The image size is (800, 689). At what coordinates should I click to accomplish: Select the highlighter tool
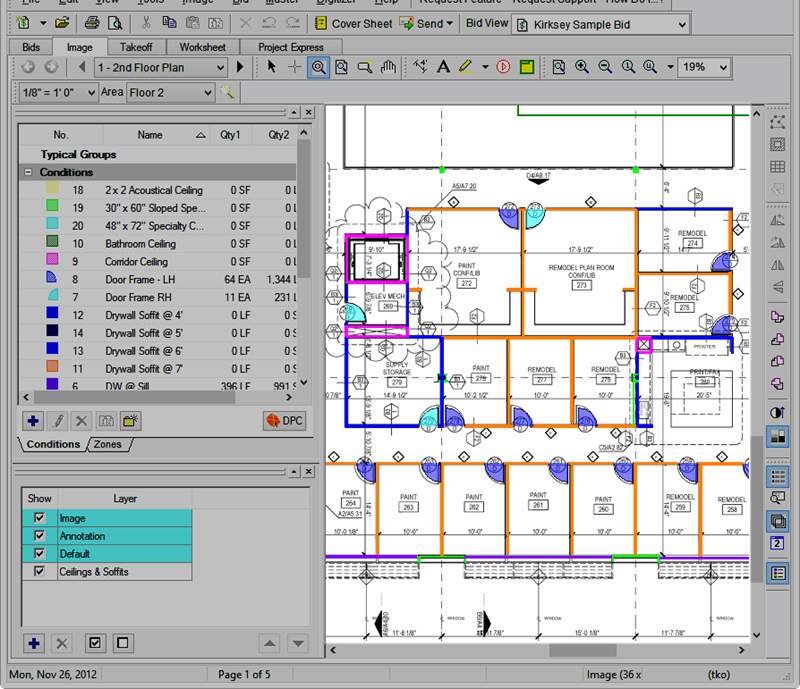tap(466, 67)
